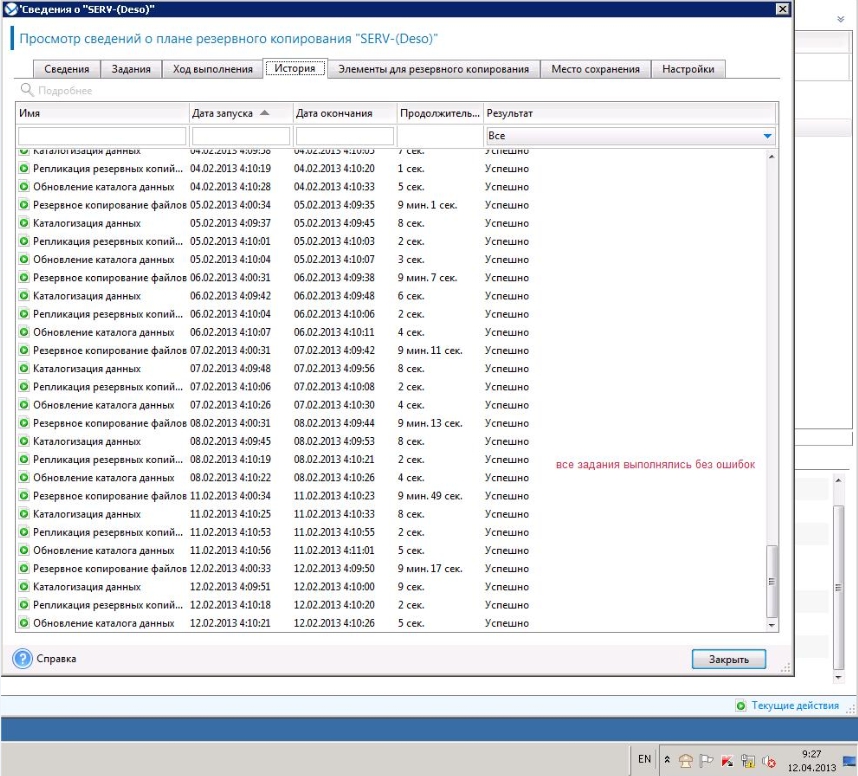Sort by Продолжительность column header

click(440, 113)
